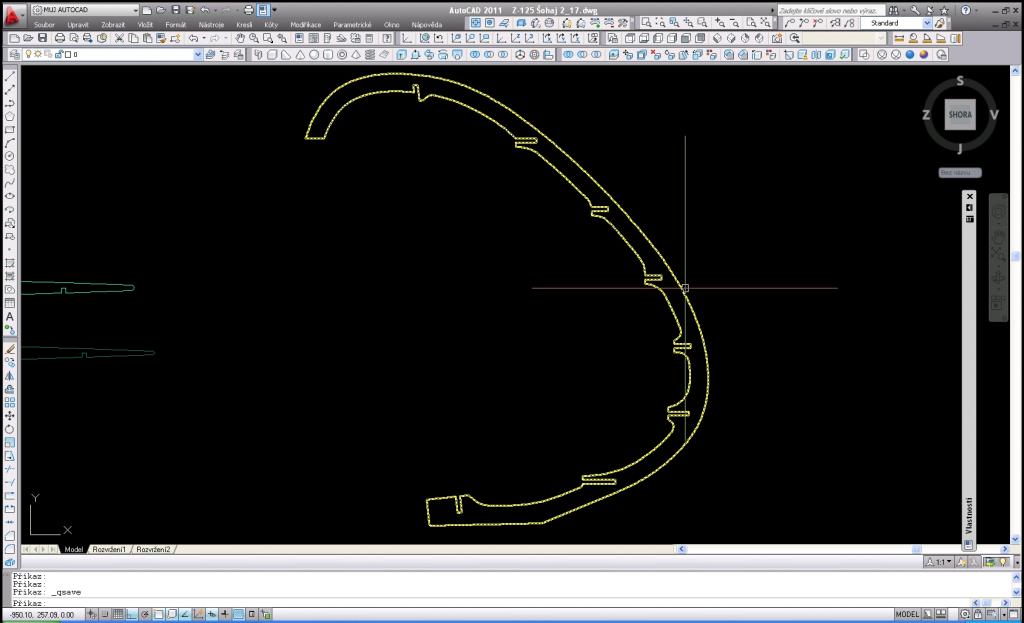This screenshot has width=1024, height=623.
Task: Click the Cut scissors icon
Action: coord(120,38)
